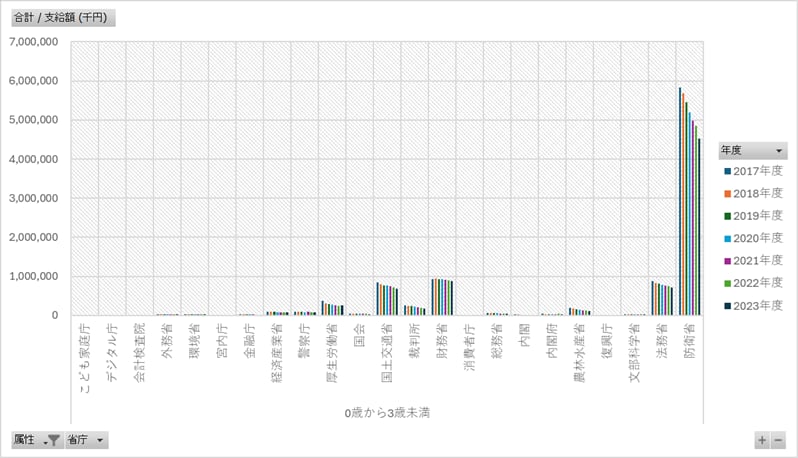The width and height of the screenshot is (798, 458).
Task: Select the 厚生労働省 axis label
Action: (x=332, y=352)
